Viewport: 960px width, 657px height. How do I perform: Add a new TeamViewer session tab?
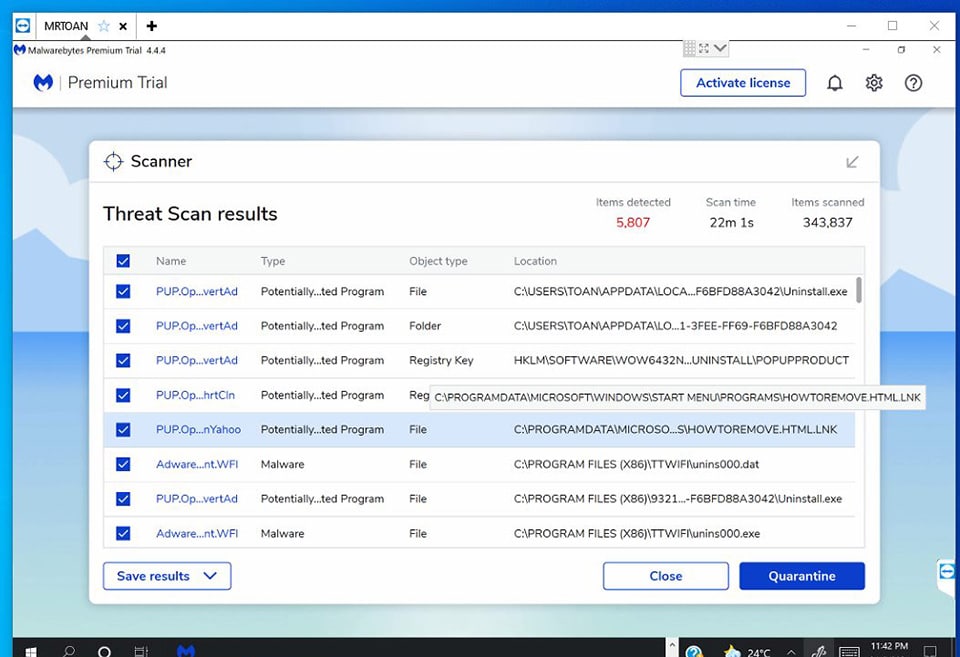(x=151, y=26)
